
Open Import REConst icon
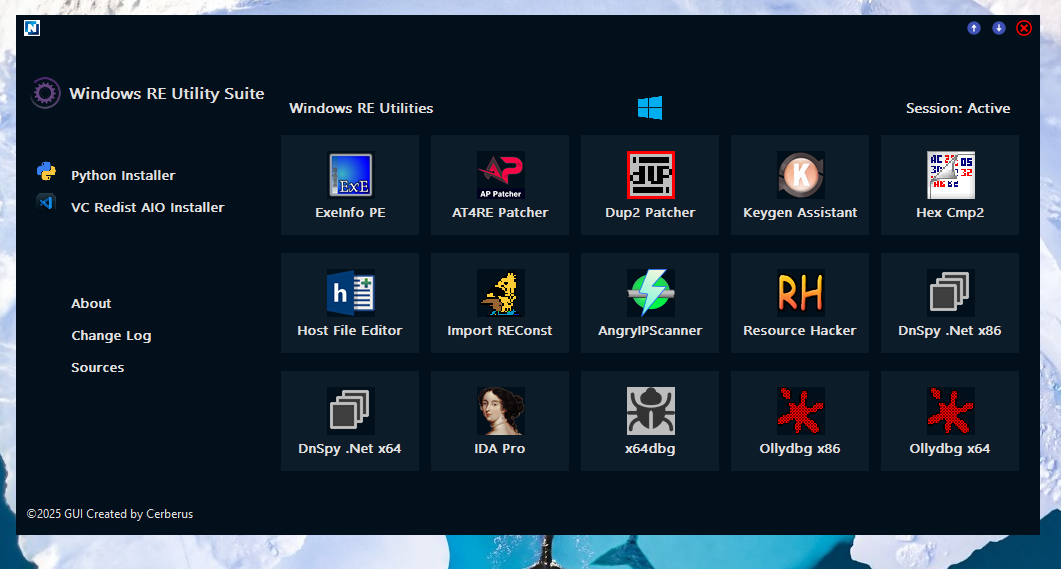(500, 293)
